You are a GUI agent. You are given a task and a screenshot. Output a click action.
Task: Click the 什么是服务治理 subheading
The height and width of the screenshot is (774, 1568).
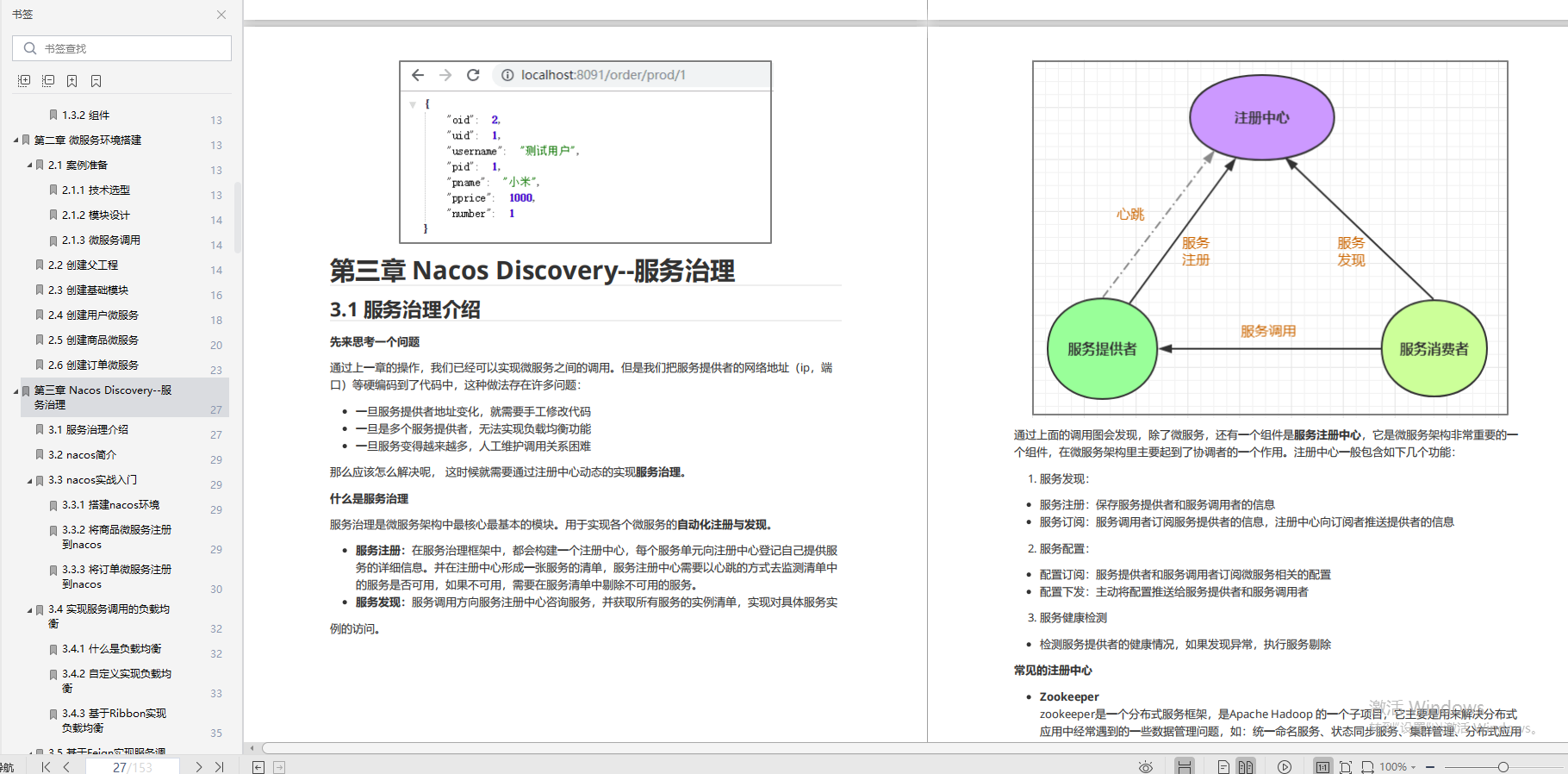point(369,498)
